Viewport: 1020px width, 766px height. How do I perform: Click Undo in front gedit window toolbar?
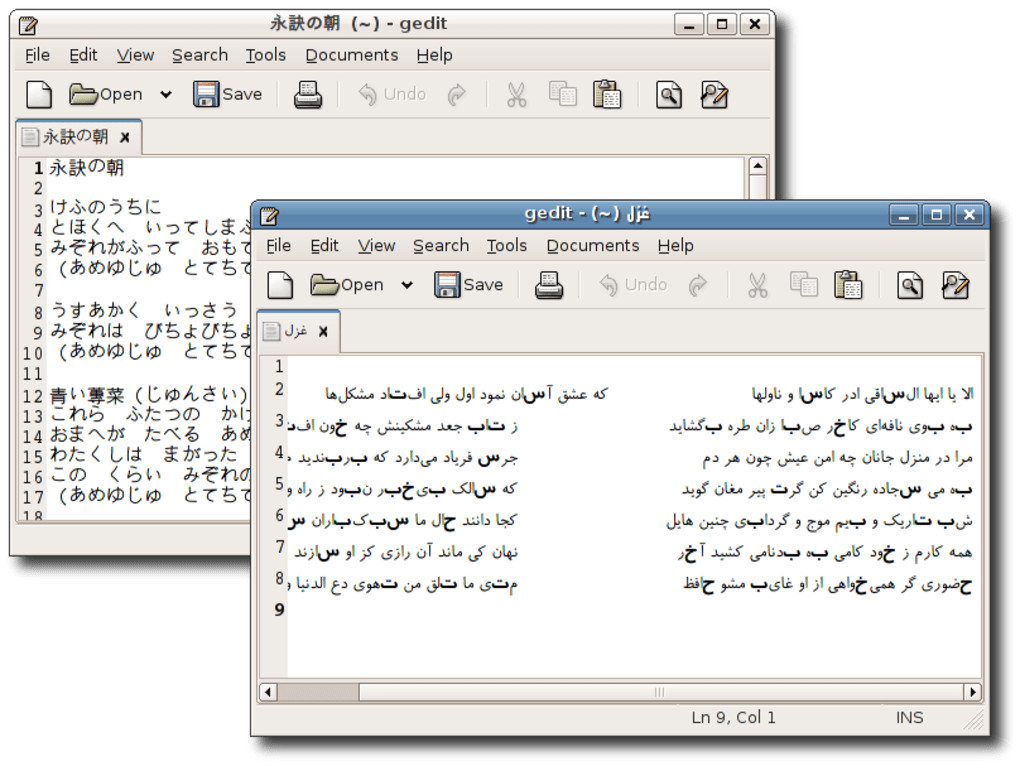click(633, 285)
